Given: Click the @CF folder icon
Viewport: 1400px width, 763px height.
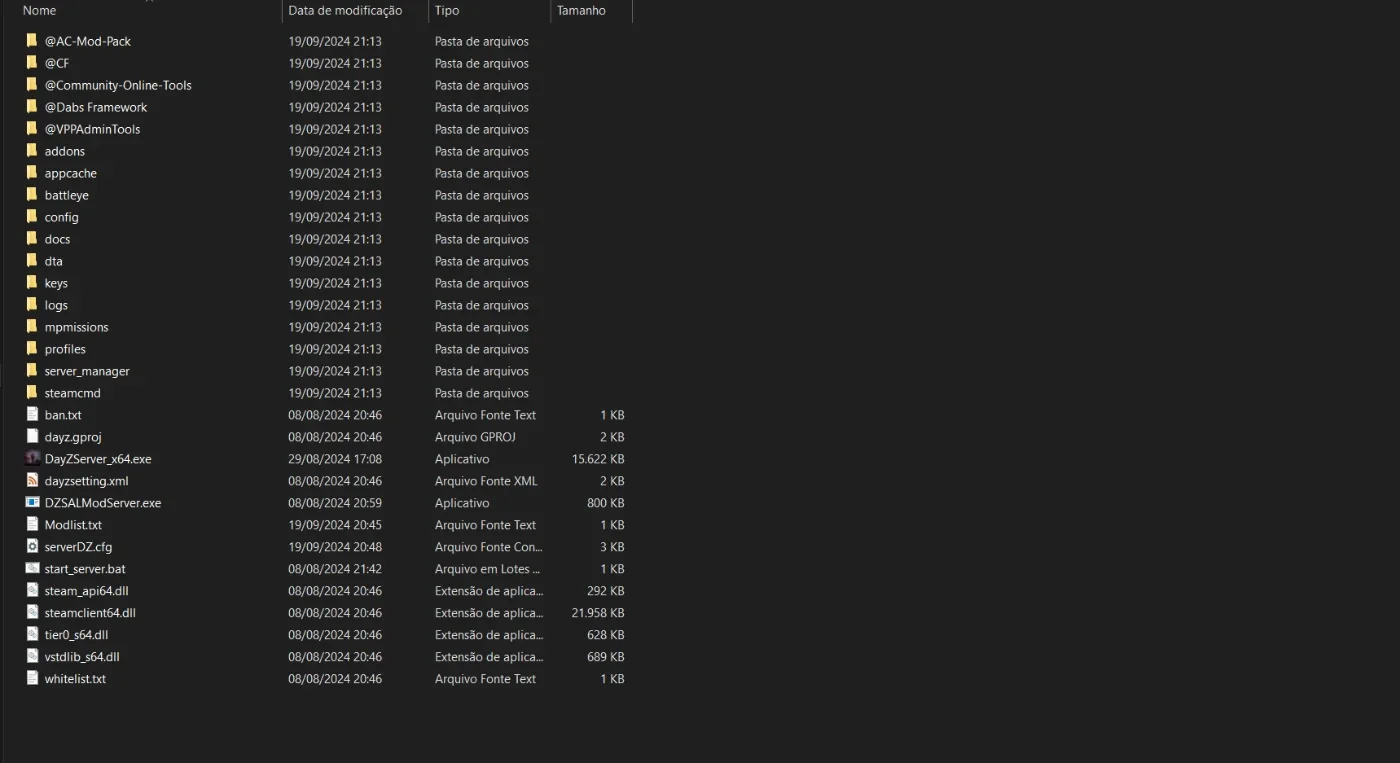Looking at the screenshot, I should tap(32, 63).
